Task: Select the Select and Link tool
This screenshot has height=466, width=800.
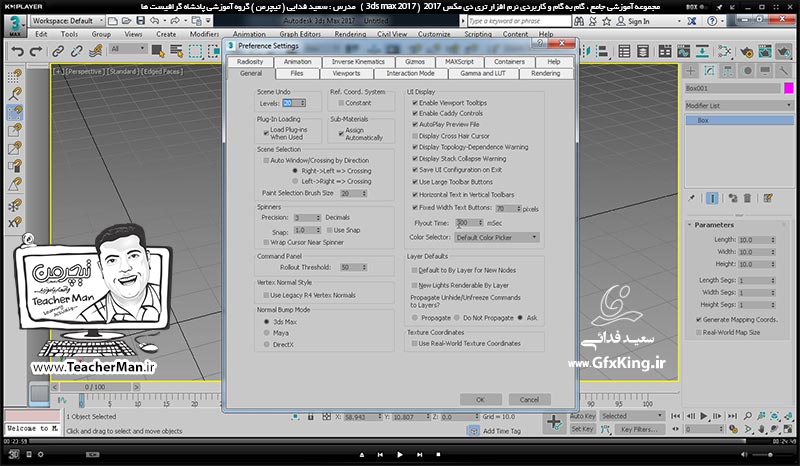Action: [58, 51]
